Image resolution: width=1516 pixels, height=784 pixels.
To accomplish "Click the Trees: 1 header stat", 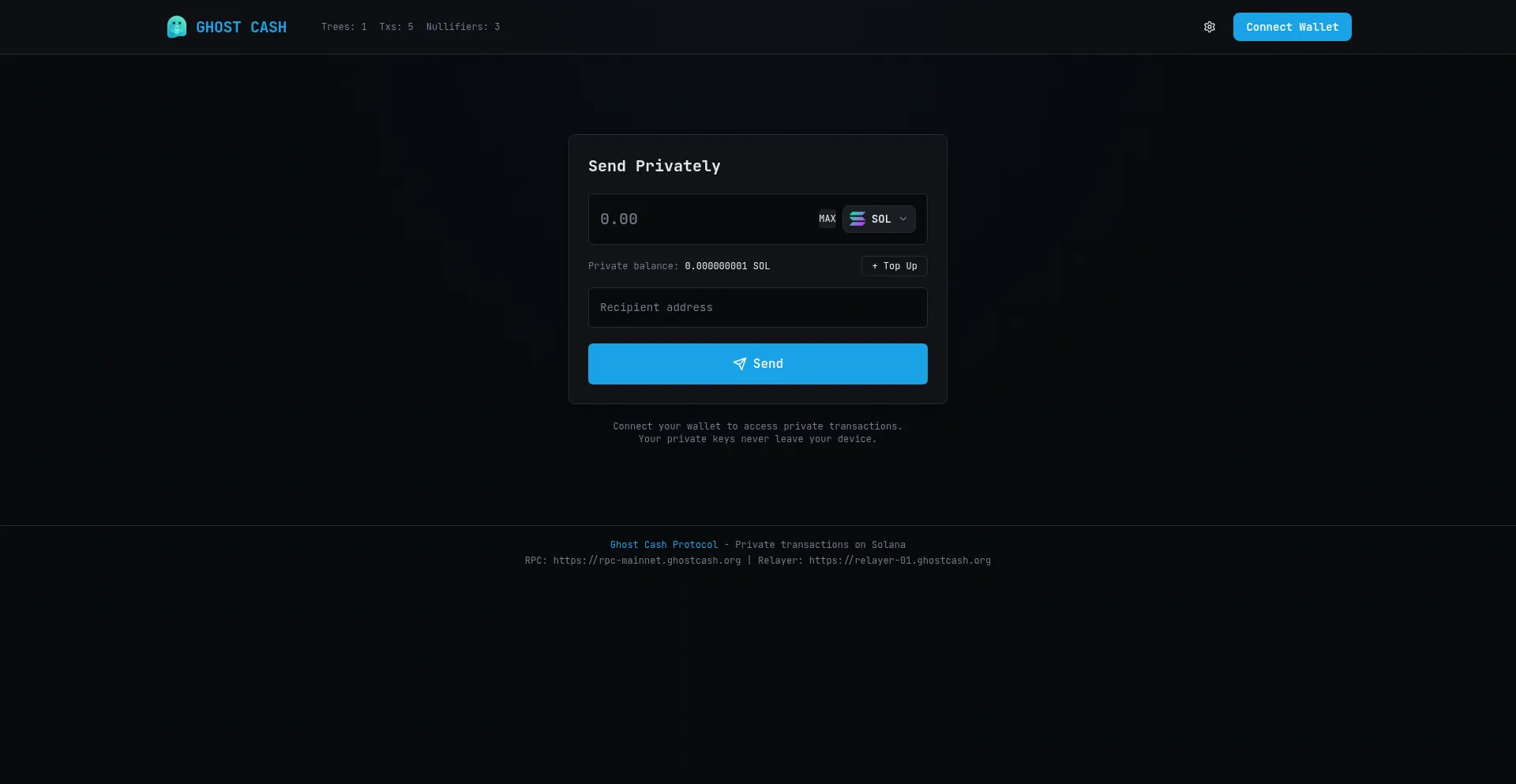I will click(343, 26).
